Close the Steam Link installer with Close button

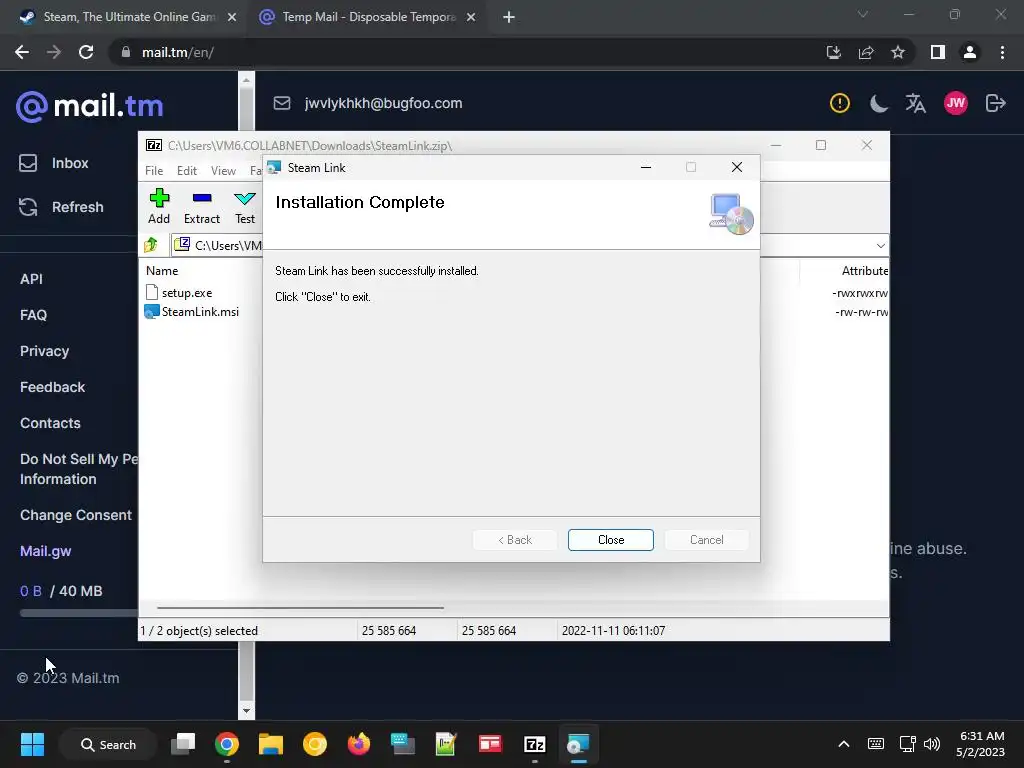[x=611, y=539]
